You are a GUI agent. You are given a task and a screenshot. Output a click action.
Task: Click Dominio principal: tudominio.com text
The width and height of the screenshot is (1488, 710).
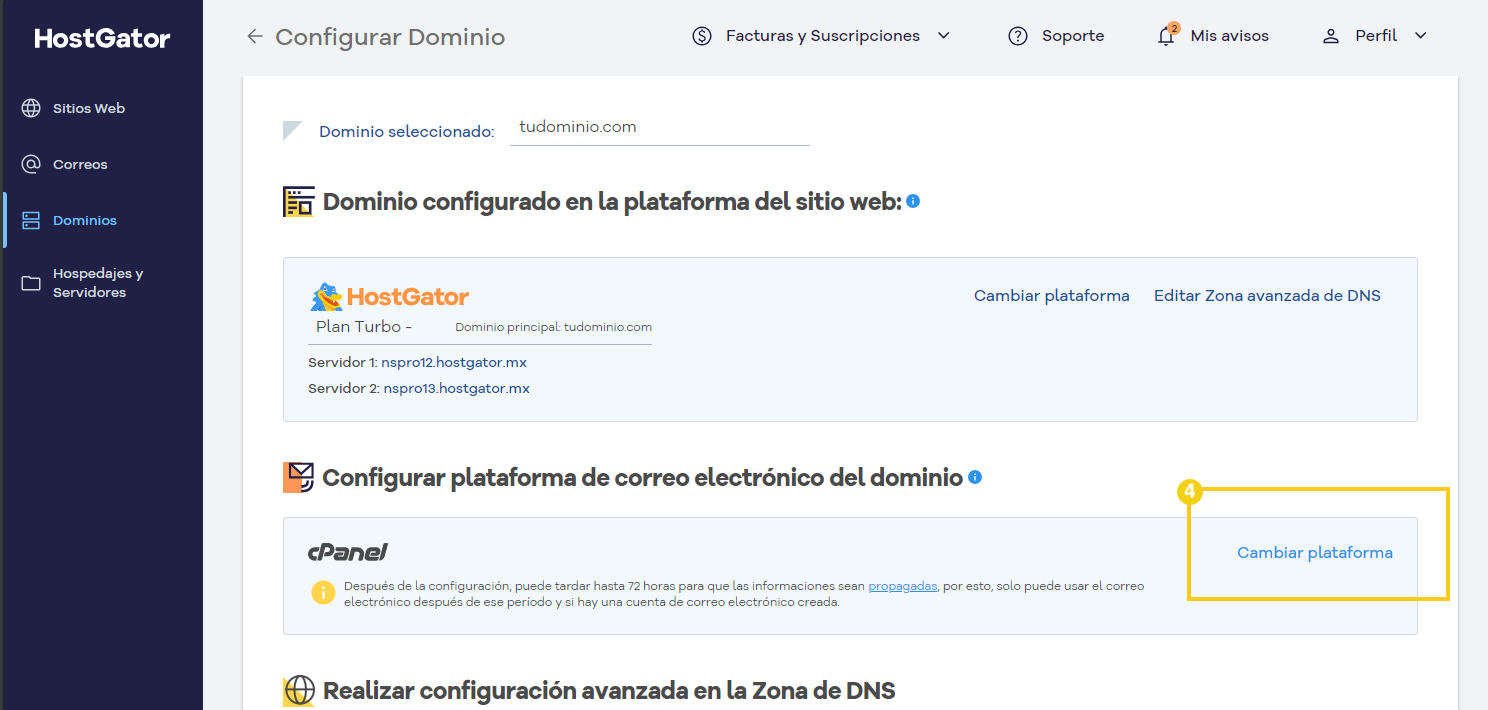pos(554,327)
